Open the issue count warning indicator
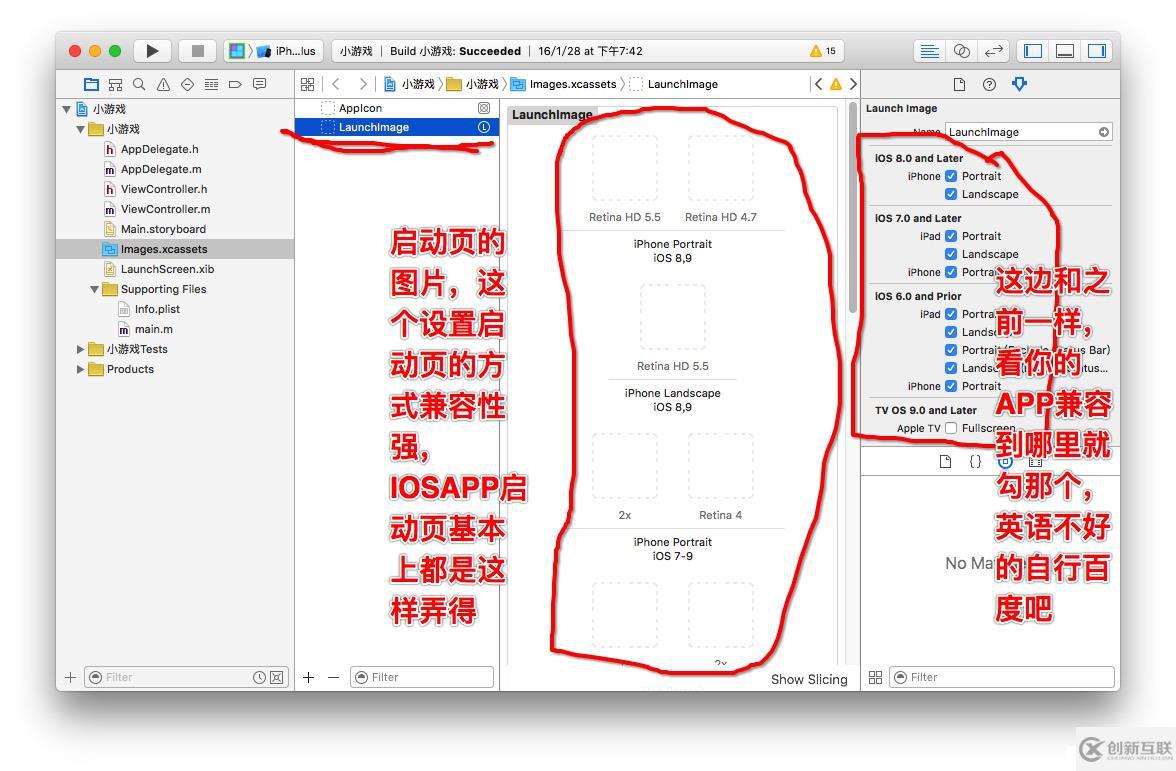This screenshot has width=1176, height=771. pyautogui.click(x=823, y=51)
